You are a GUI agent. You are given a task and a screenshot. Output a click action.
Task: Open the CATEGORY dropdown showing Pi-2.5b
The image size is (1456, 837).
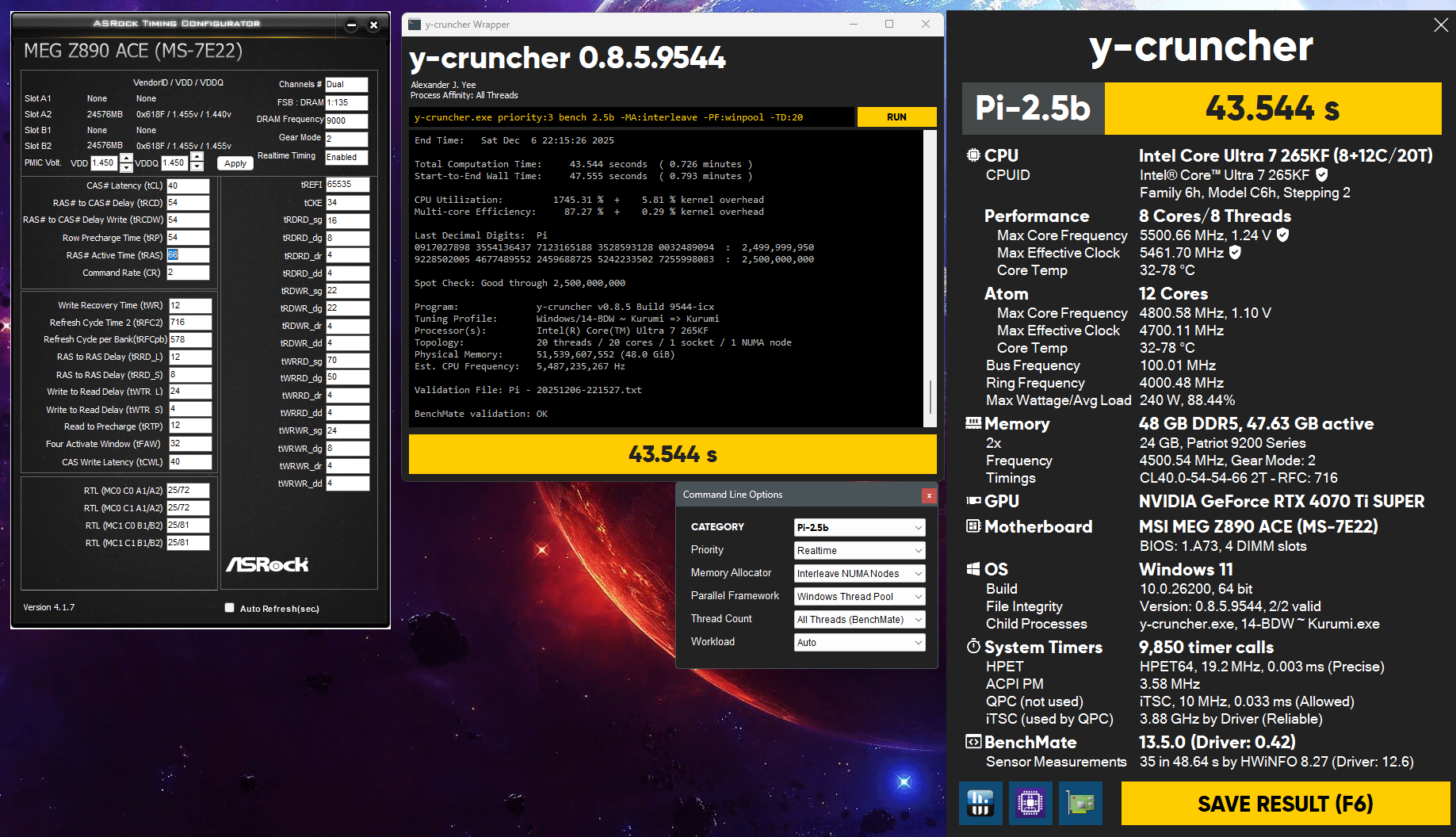pos(860,527)
